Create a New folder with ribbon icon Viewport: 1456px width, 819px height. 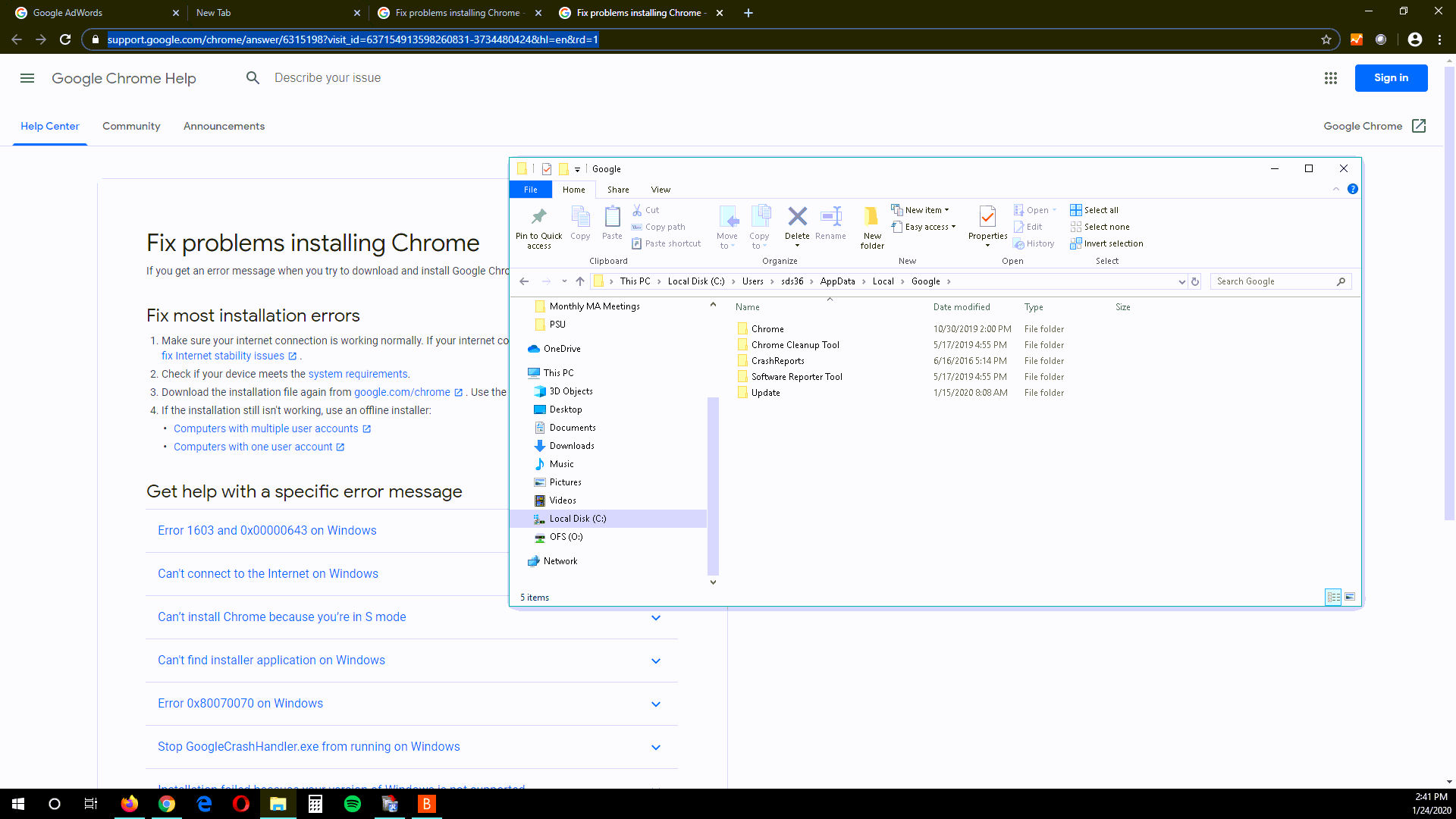(x=872, y=226)
